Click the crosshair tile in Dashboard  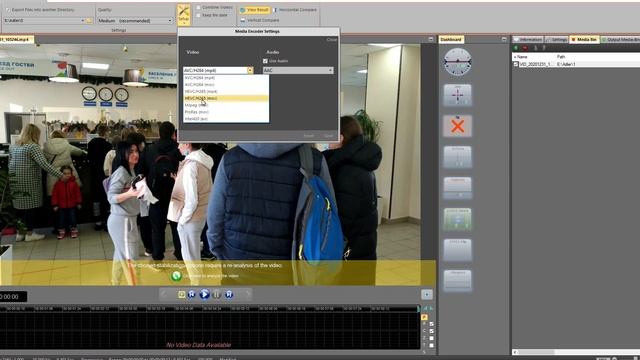458,95
